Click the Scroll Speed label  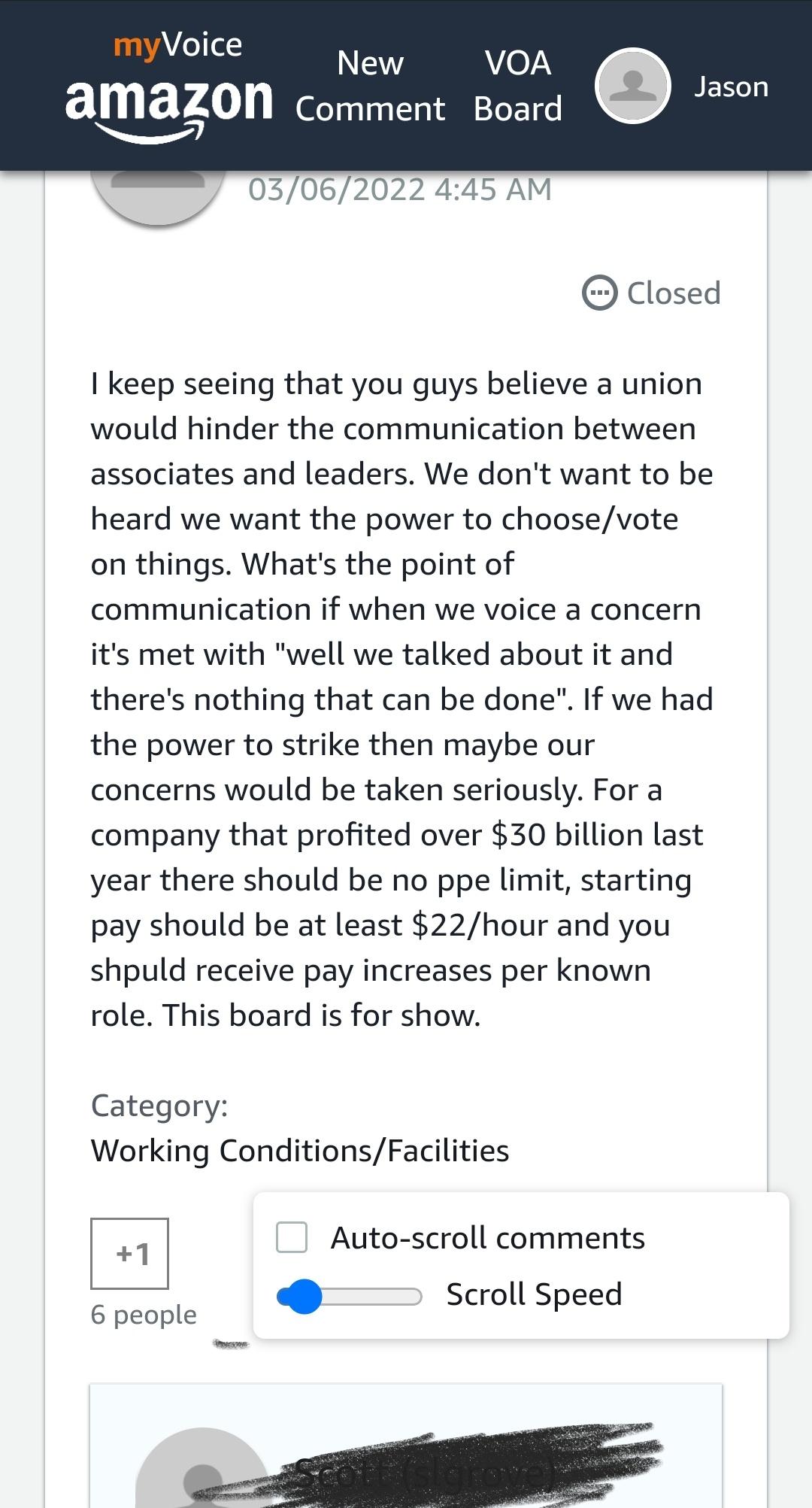point(534,1294)
